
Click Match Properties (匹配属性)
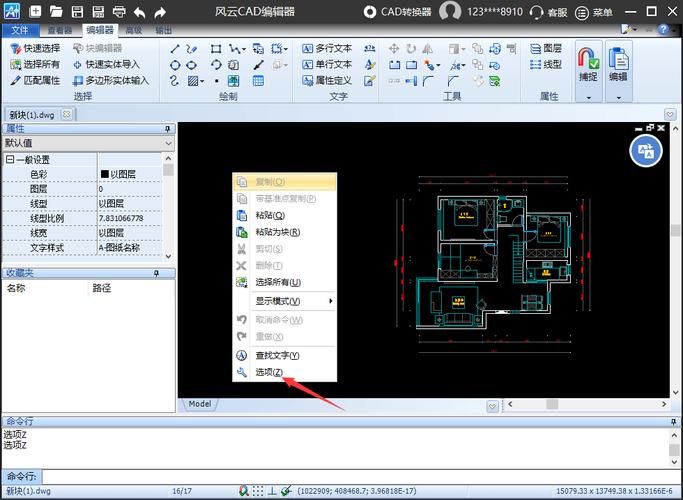tap(35, 81)
